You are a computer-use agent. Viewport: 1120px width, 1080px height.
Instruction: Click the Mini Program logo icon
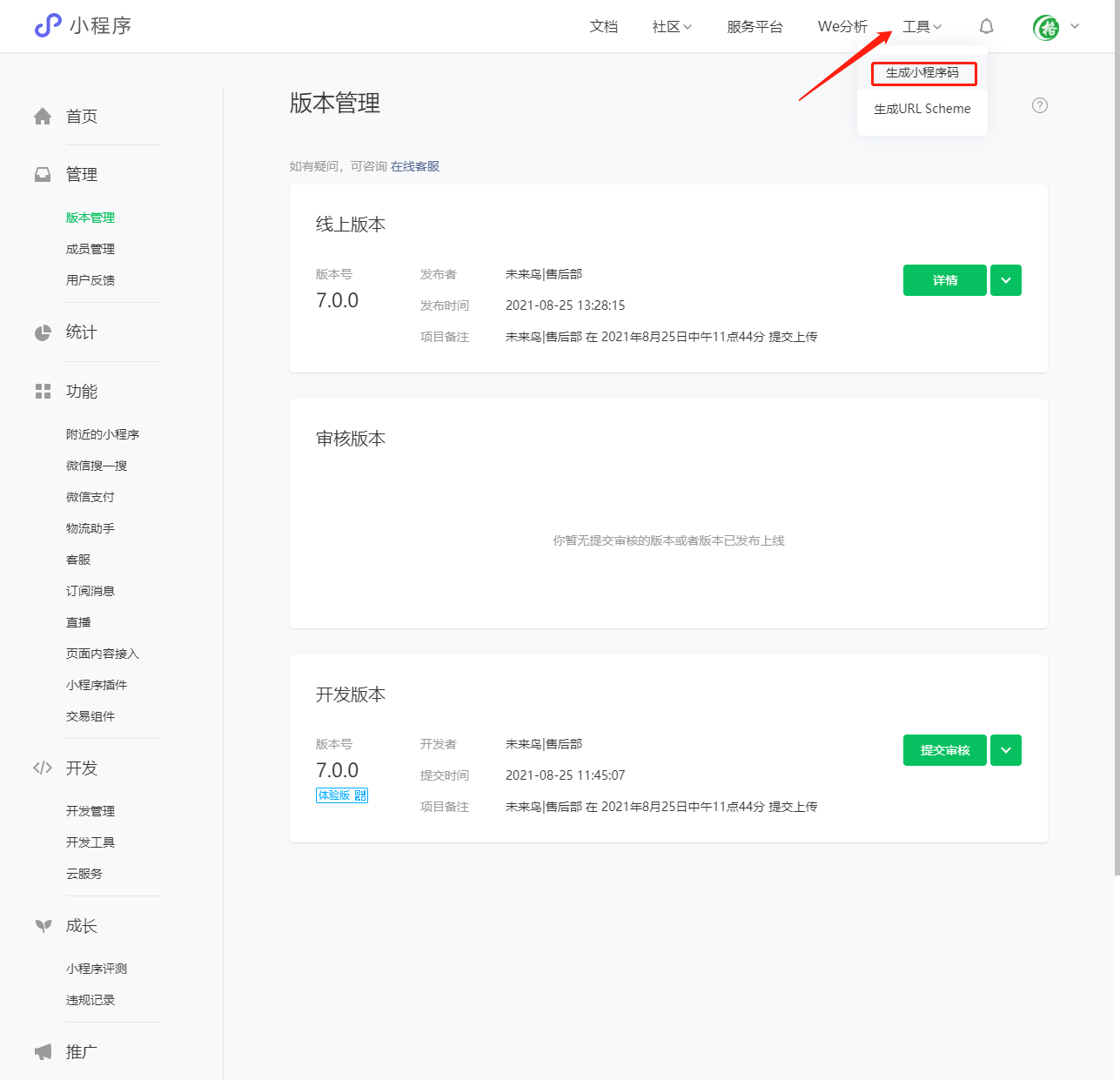48,26
